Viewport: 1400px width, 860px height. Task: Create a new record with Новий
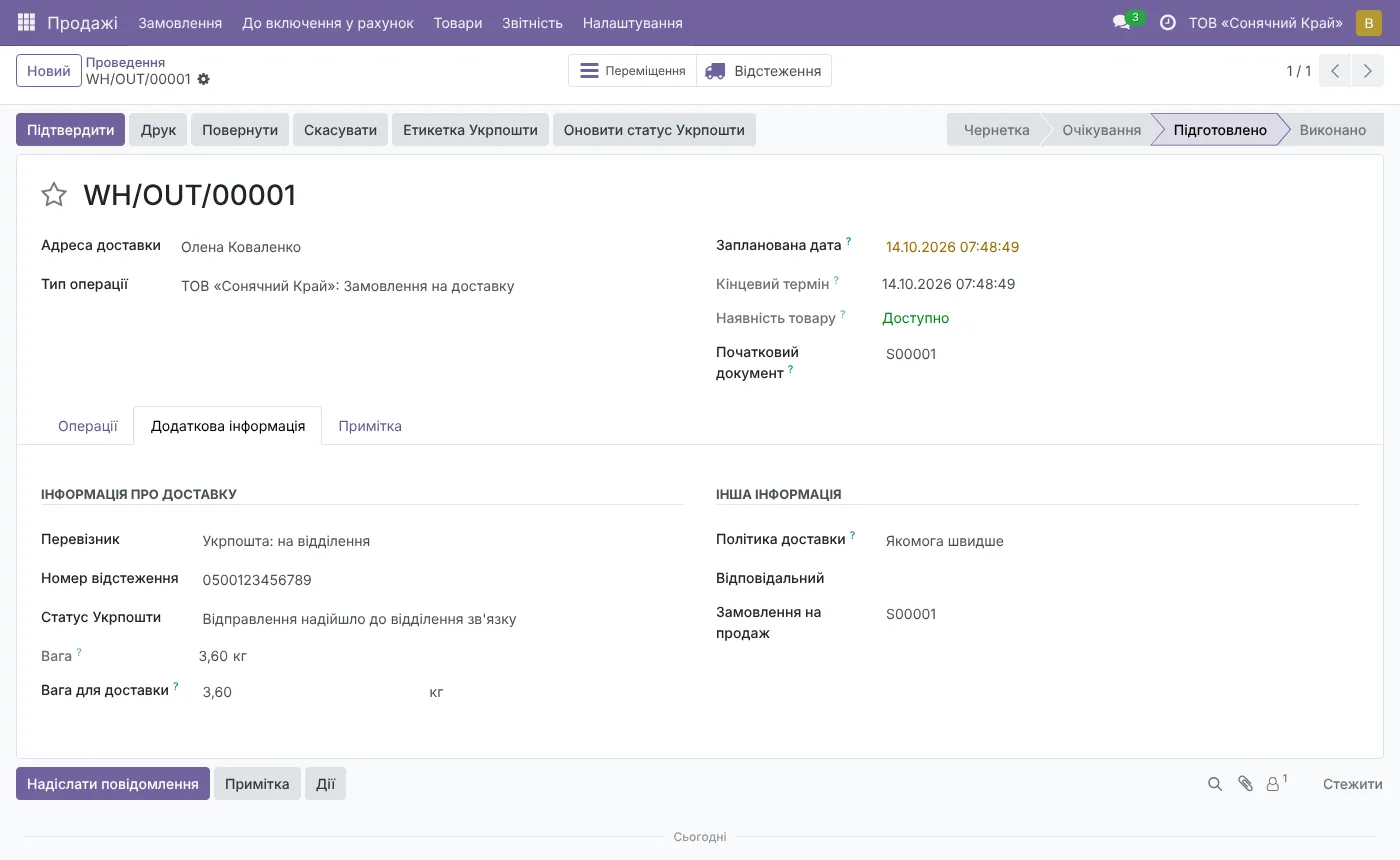(49, 71)
